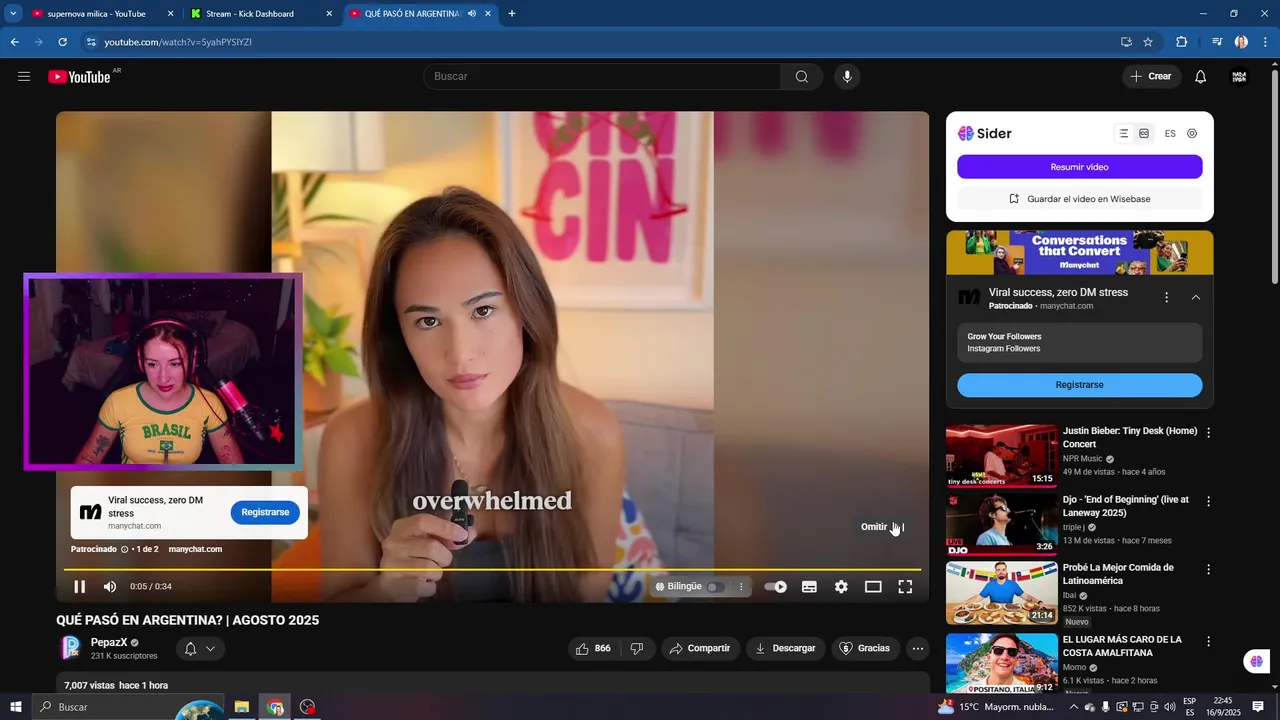Open options for Probé La Mejor Comida video
1280x720 pixels.
(1208, 569)
